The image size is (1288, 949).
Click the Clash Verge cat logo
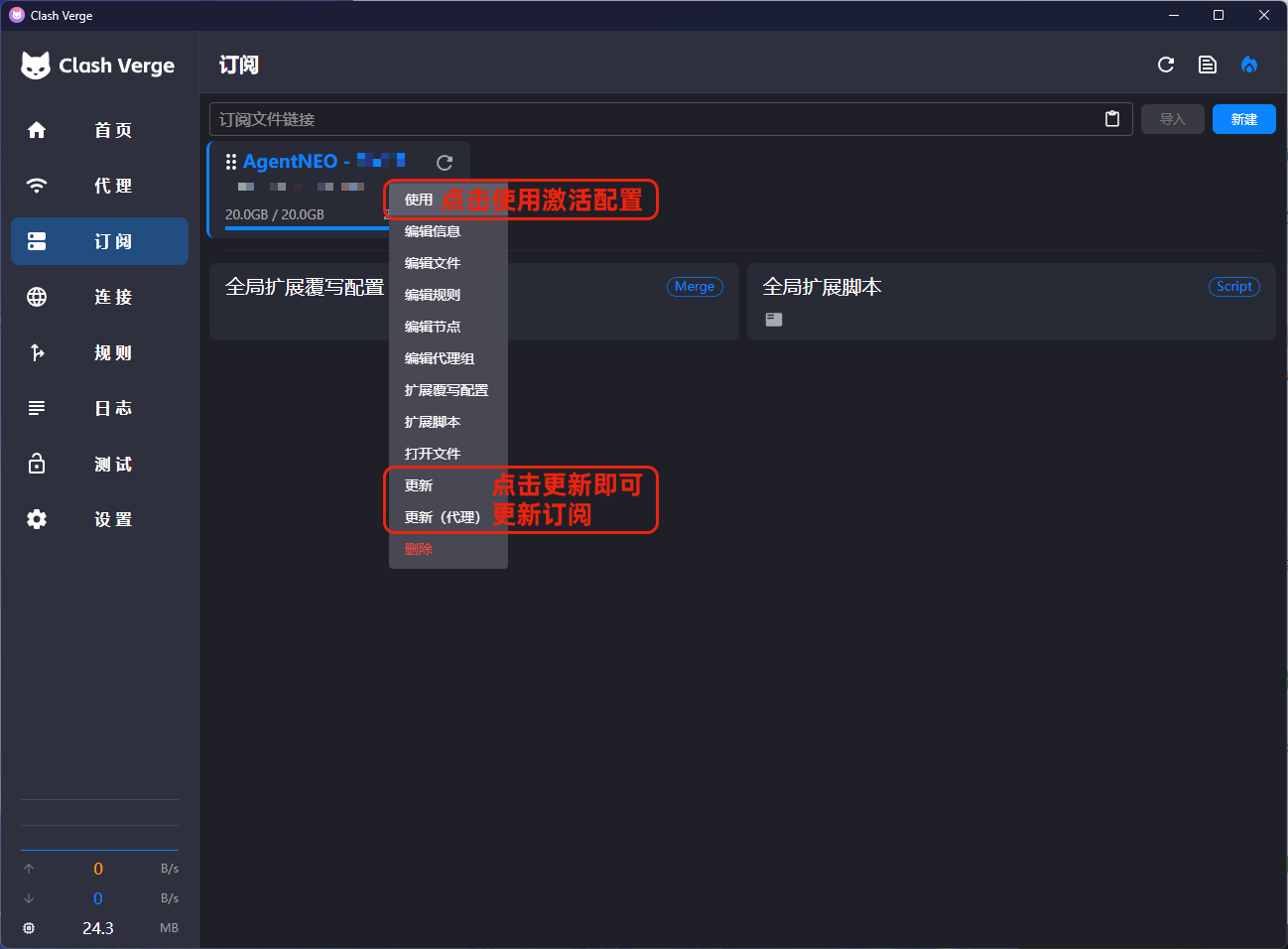(36, 66)
